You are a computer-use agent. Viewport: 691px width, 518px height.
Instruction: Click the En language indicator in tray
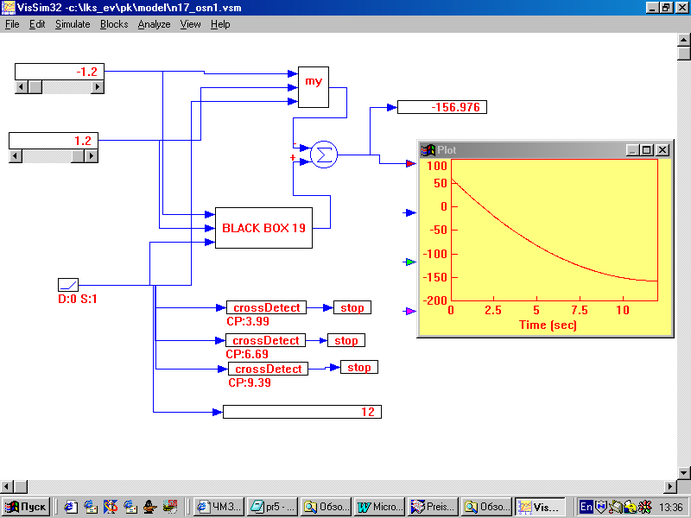point(587,506)
